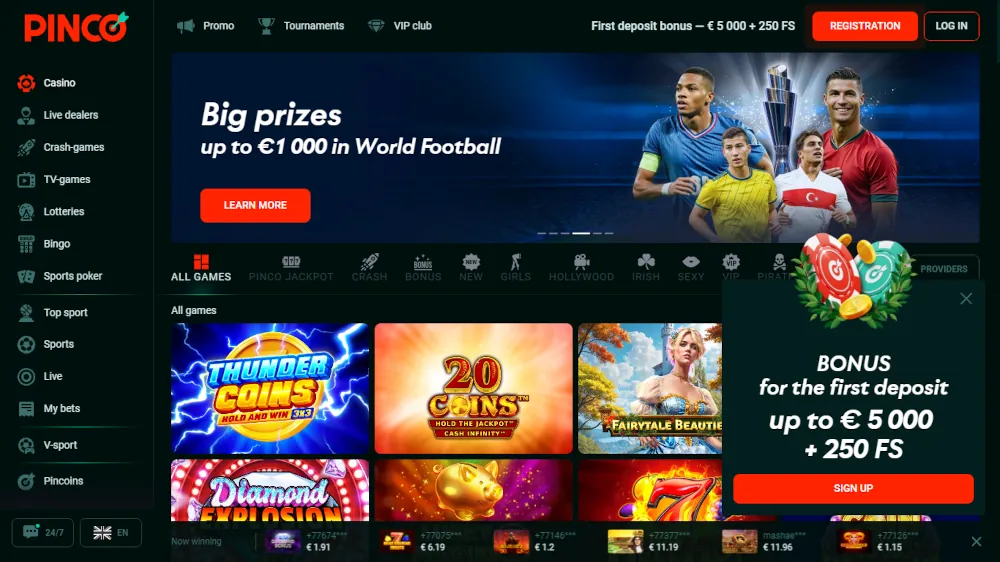Image resolution: width=1000 pixels, height=562 pixels.
Task: Select the active banner carousel indicator
Action: (581, 233)
